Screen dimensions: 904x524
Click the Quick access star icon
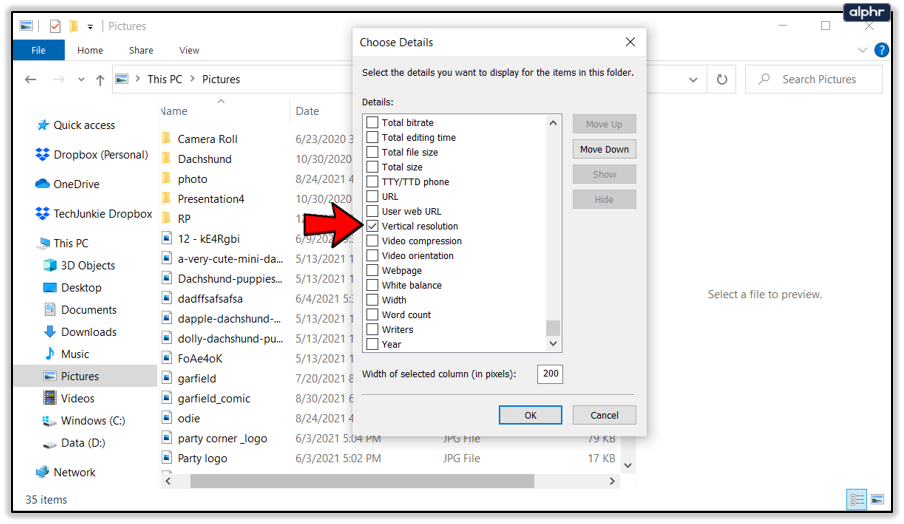43,125
